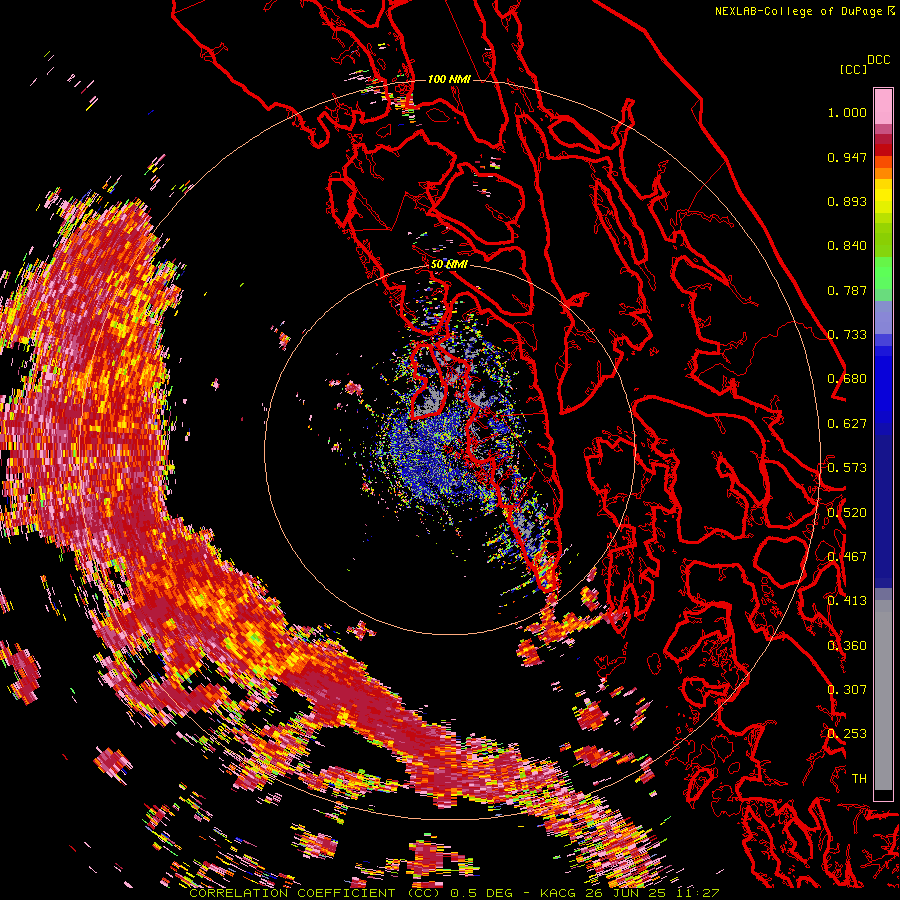Click the 1.000 value on the color scale

pos(847,112)
